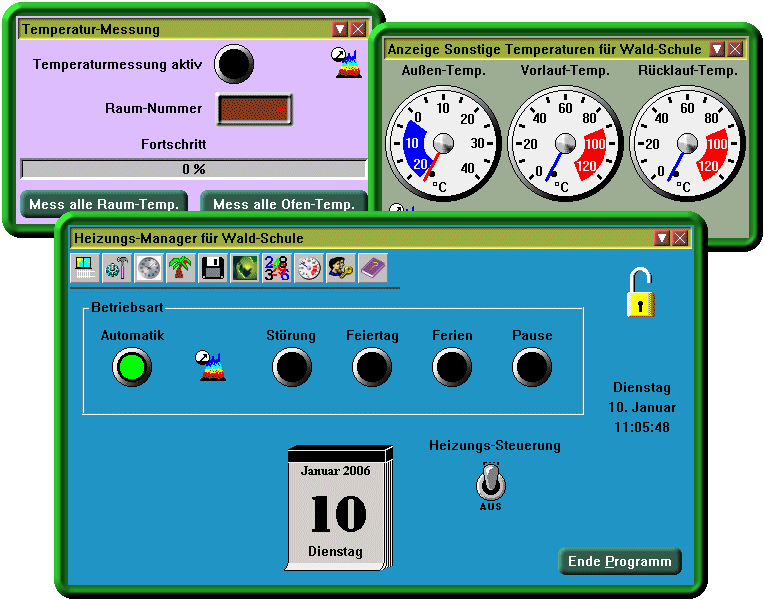764x600 pixels.
Task: Click the open padlock icon
Action: [640, 292]
